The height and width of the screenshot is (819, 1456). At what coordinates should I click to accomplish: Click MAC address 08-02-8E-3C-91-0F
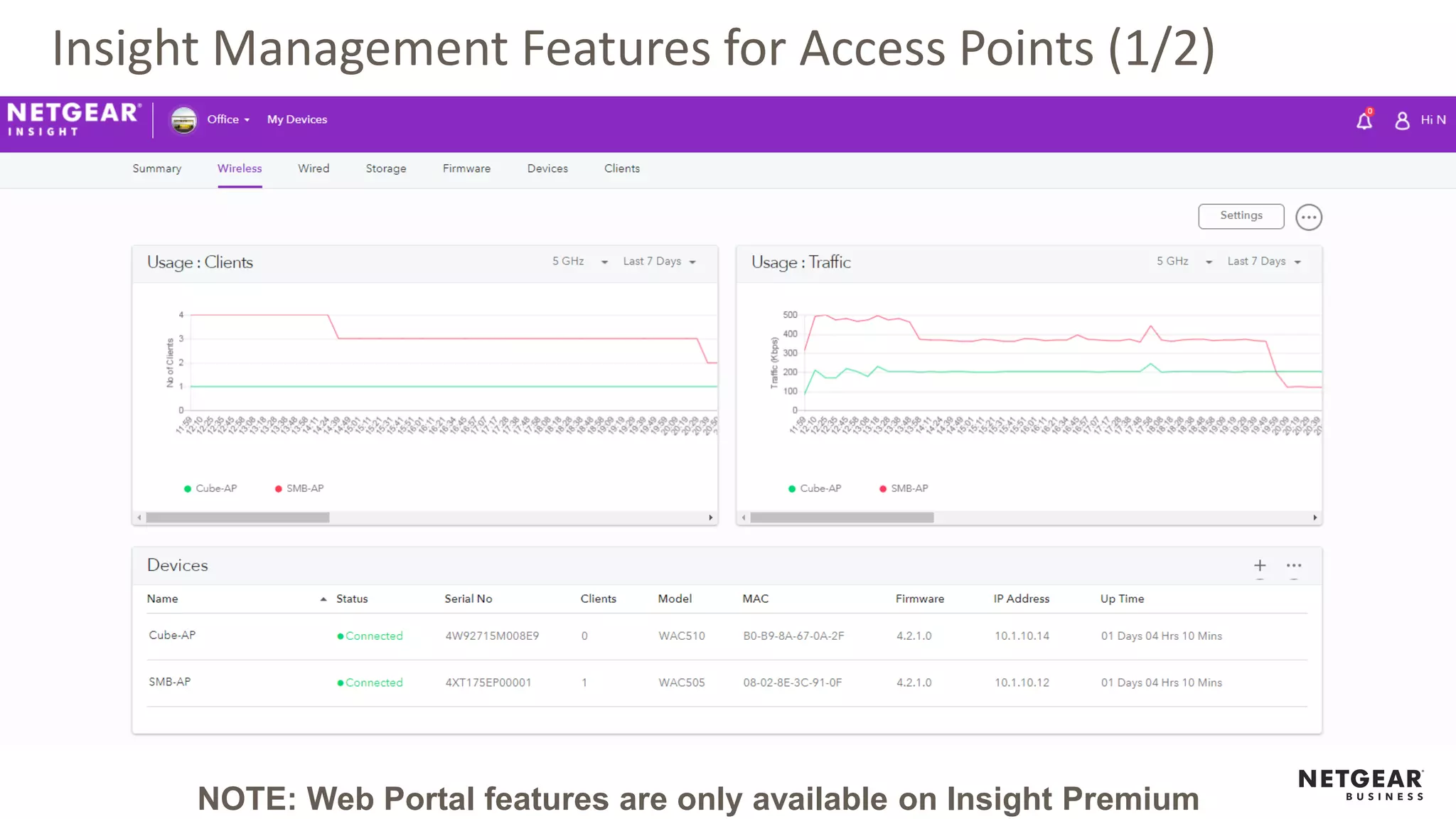pos(793,682)
